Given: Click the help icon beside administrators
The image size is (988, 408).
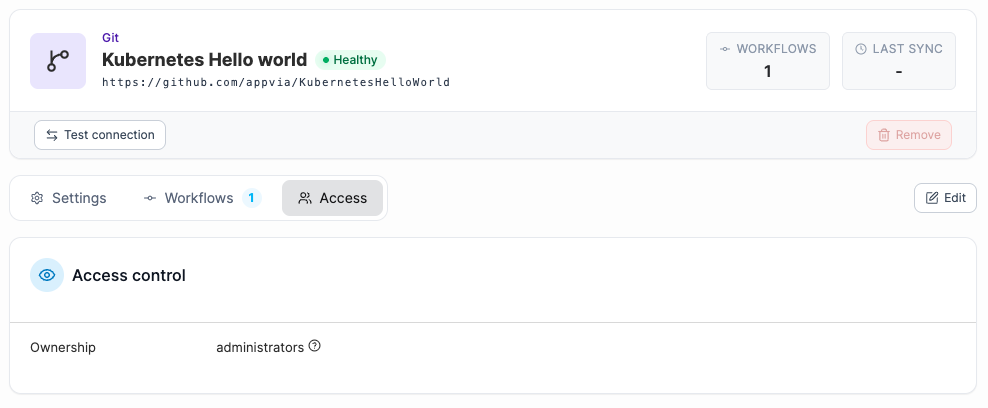Looking at the screenshot, I should click(x=314, y=346).
